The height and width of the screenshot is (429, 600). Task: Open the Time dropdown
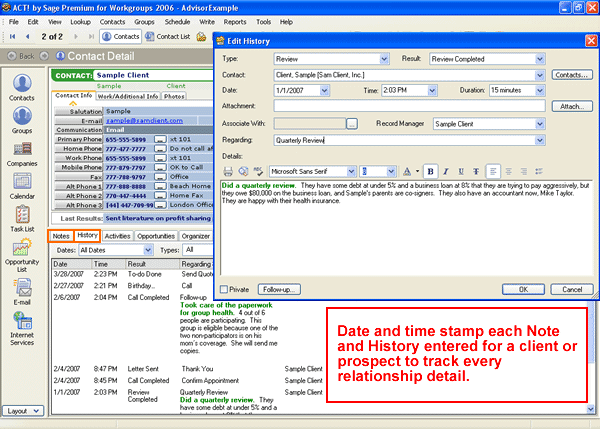tap(432, 90)
